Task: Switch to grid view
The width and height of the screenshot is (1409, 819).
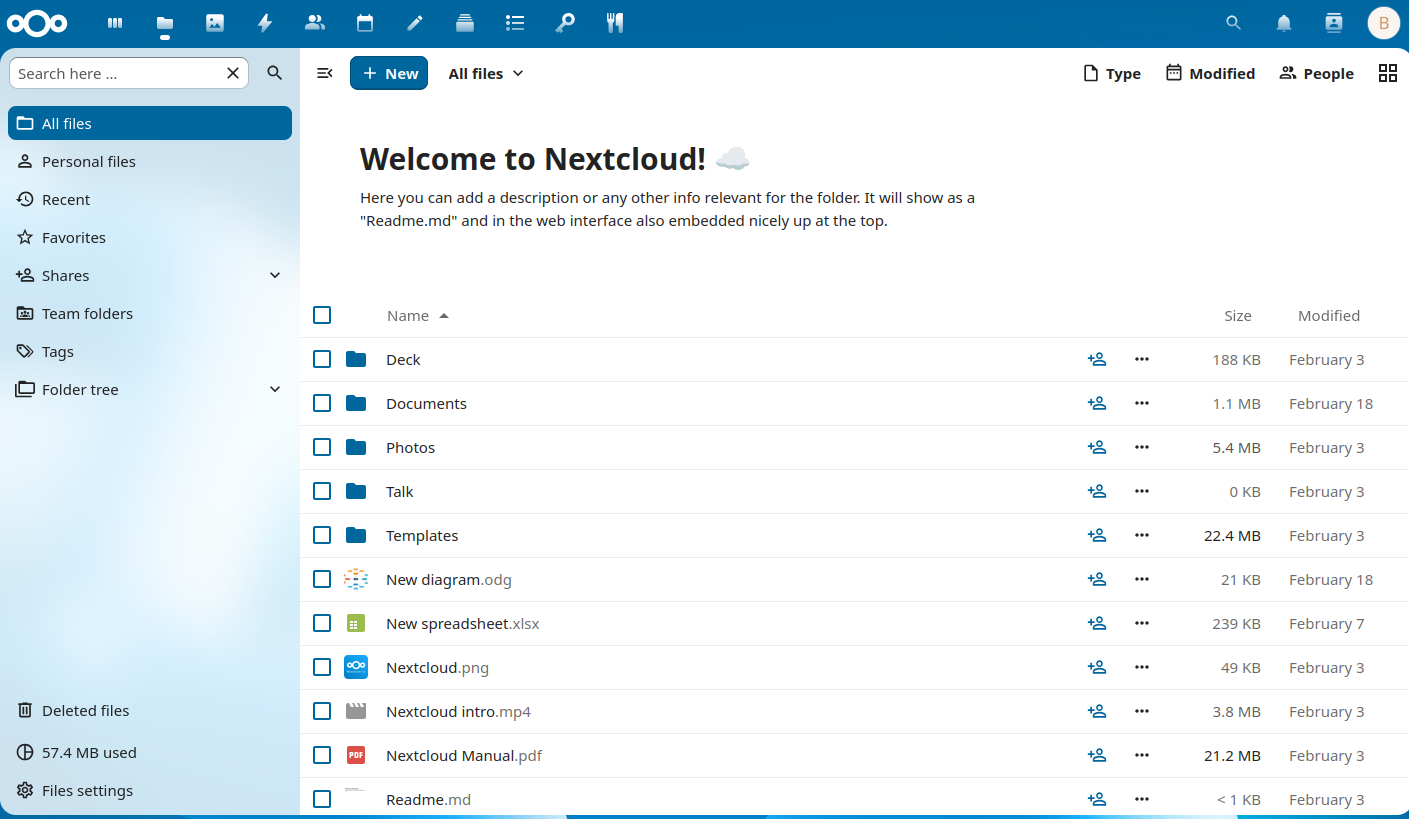Action: pyautogui.click(x=1388, y=73)
